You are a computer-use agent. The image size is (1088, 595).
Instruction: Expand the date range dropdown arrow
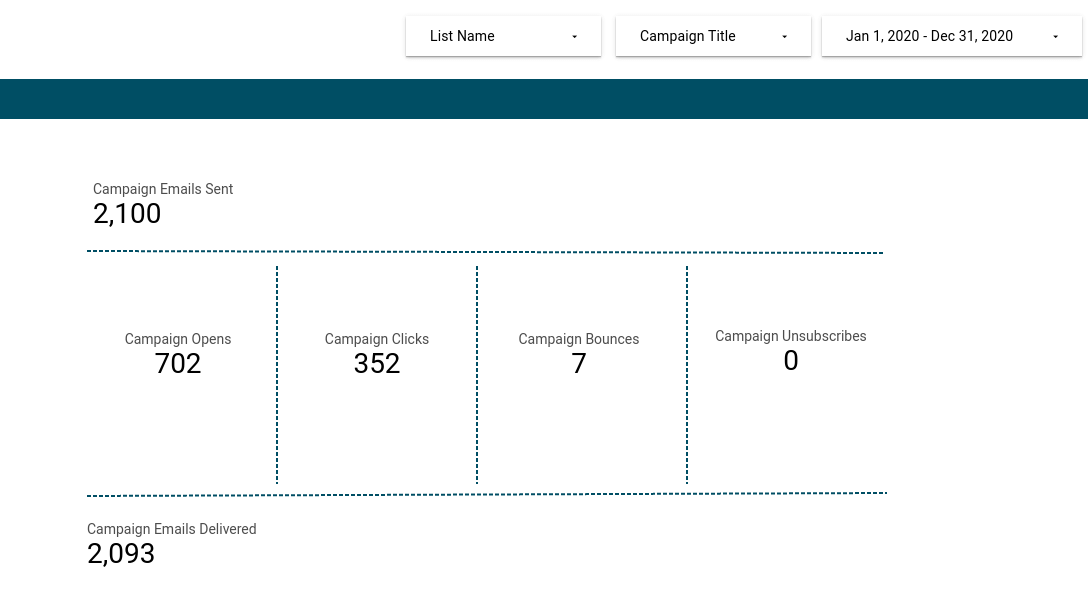pos(1056,37)
